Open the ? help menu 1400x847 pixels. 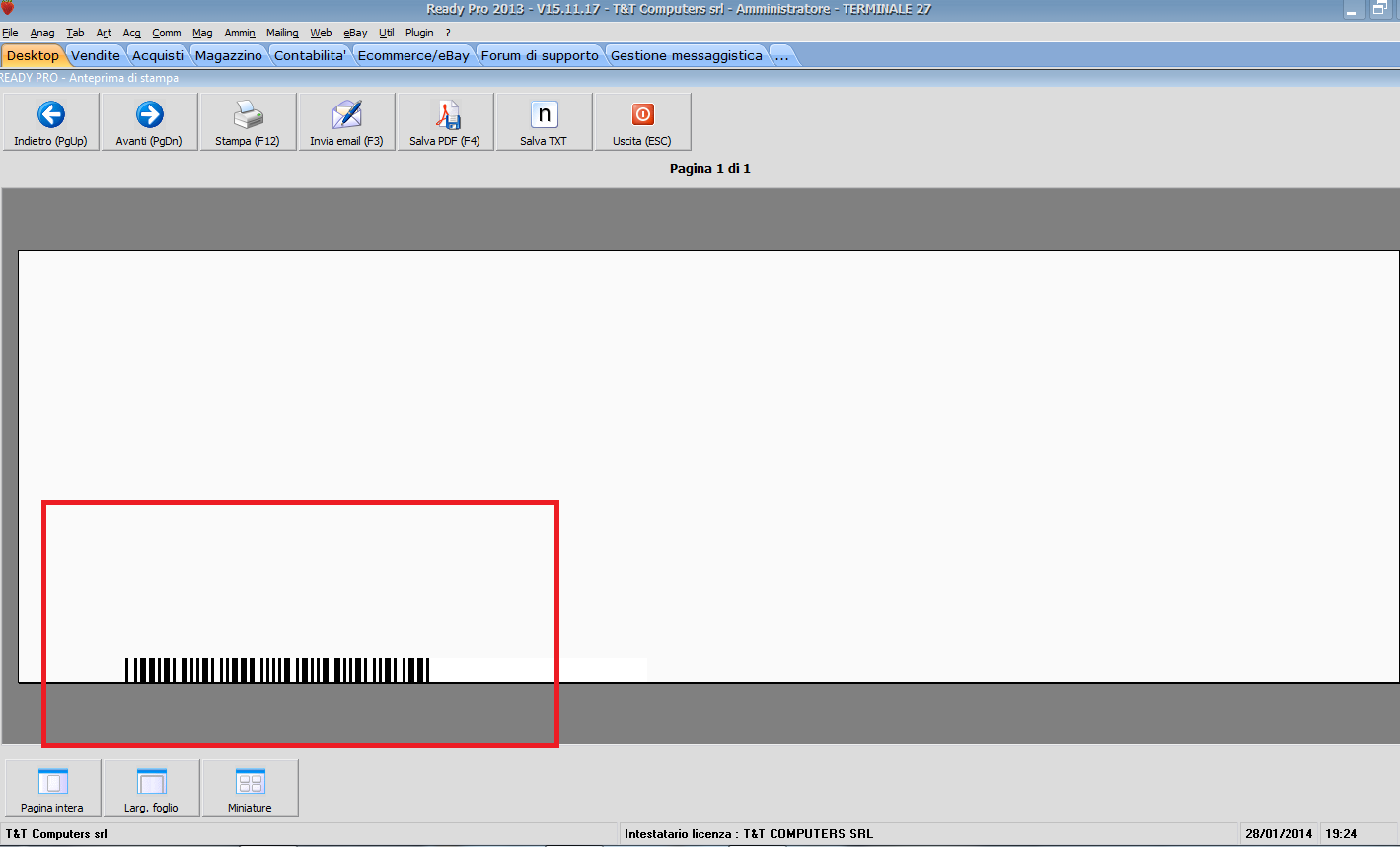pyautogui.click(x=448, y=33)
